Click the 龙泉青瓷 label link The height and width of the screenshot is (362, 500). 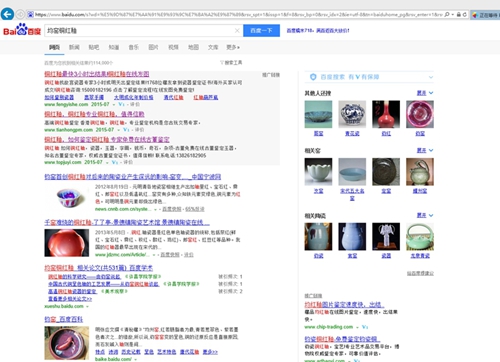pyautogui.click(x=420, y=256)
